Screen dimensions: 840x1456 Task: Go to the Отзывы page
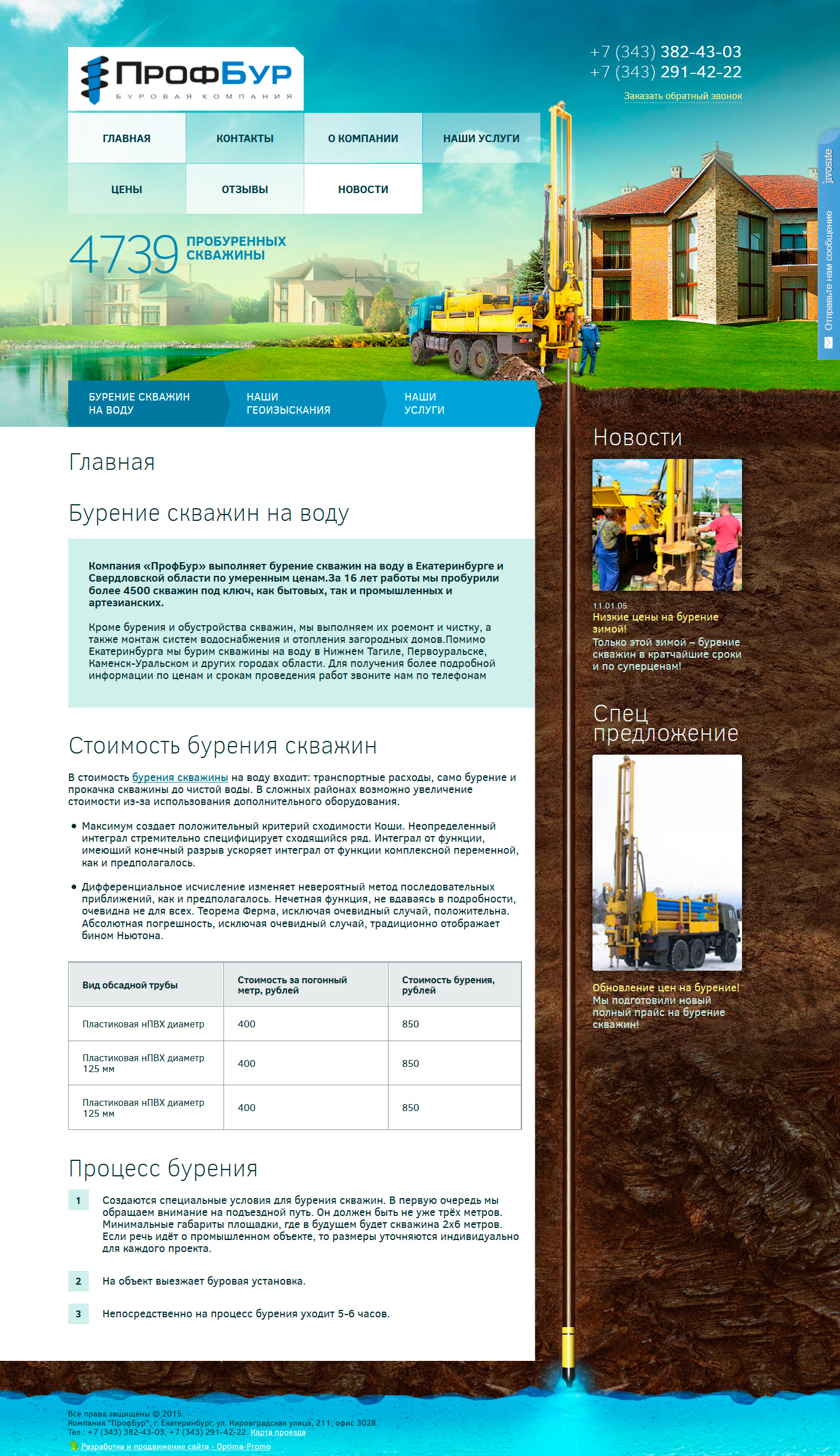pyautogui.click(x=245, y=189)
